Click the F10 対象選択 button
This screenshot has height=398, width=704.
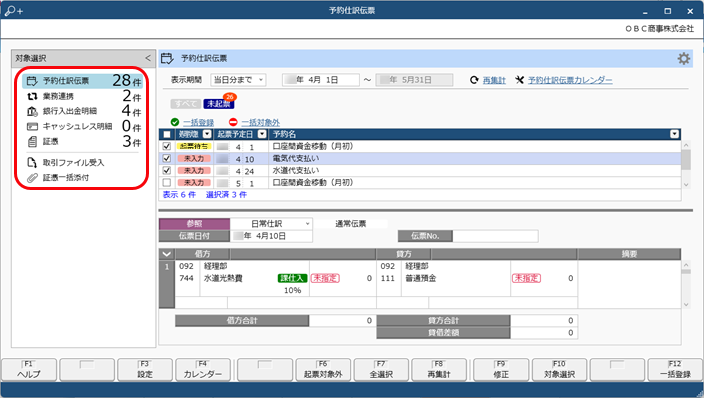[559, 370]
